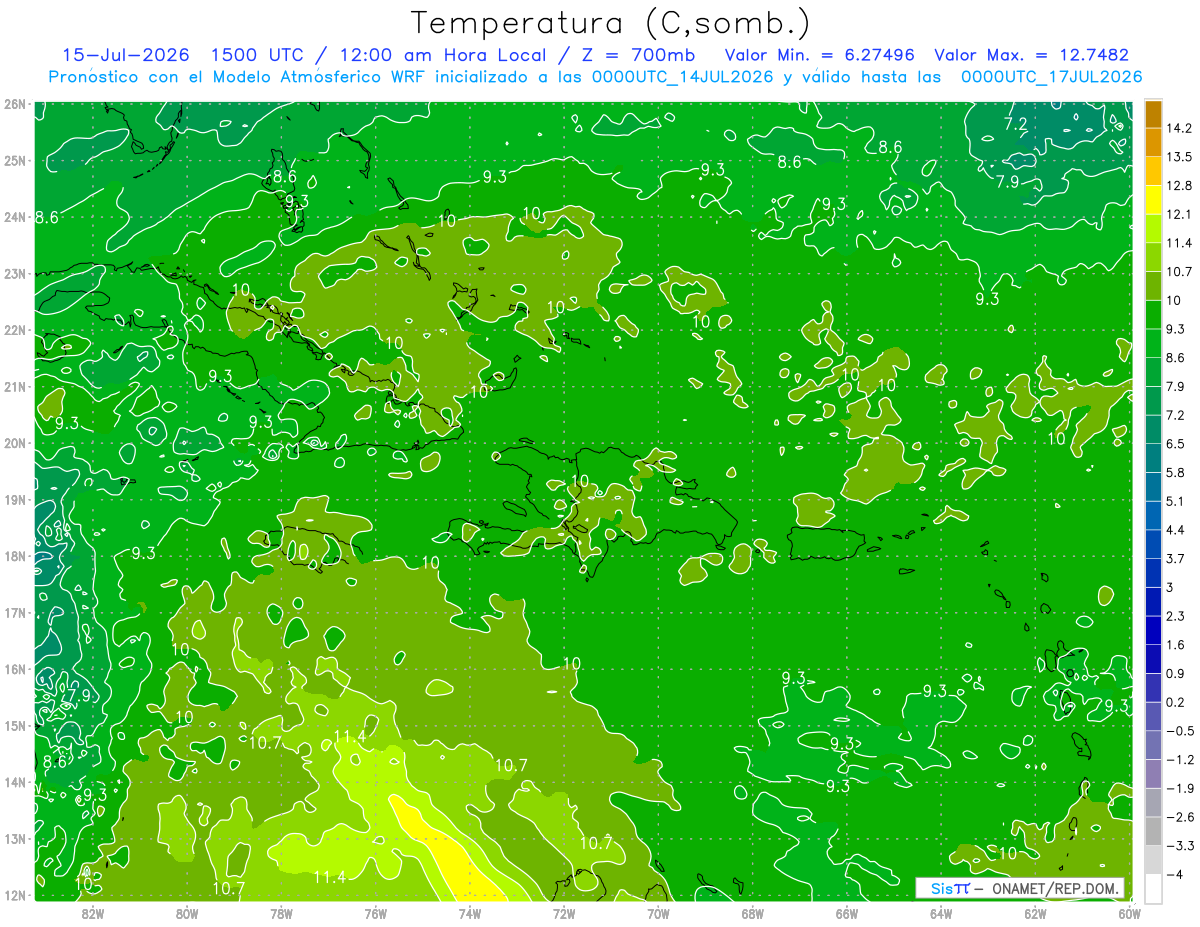Click the "14N" latitude axis label

pos(15,782)
